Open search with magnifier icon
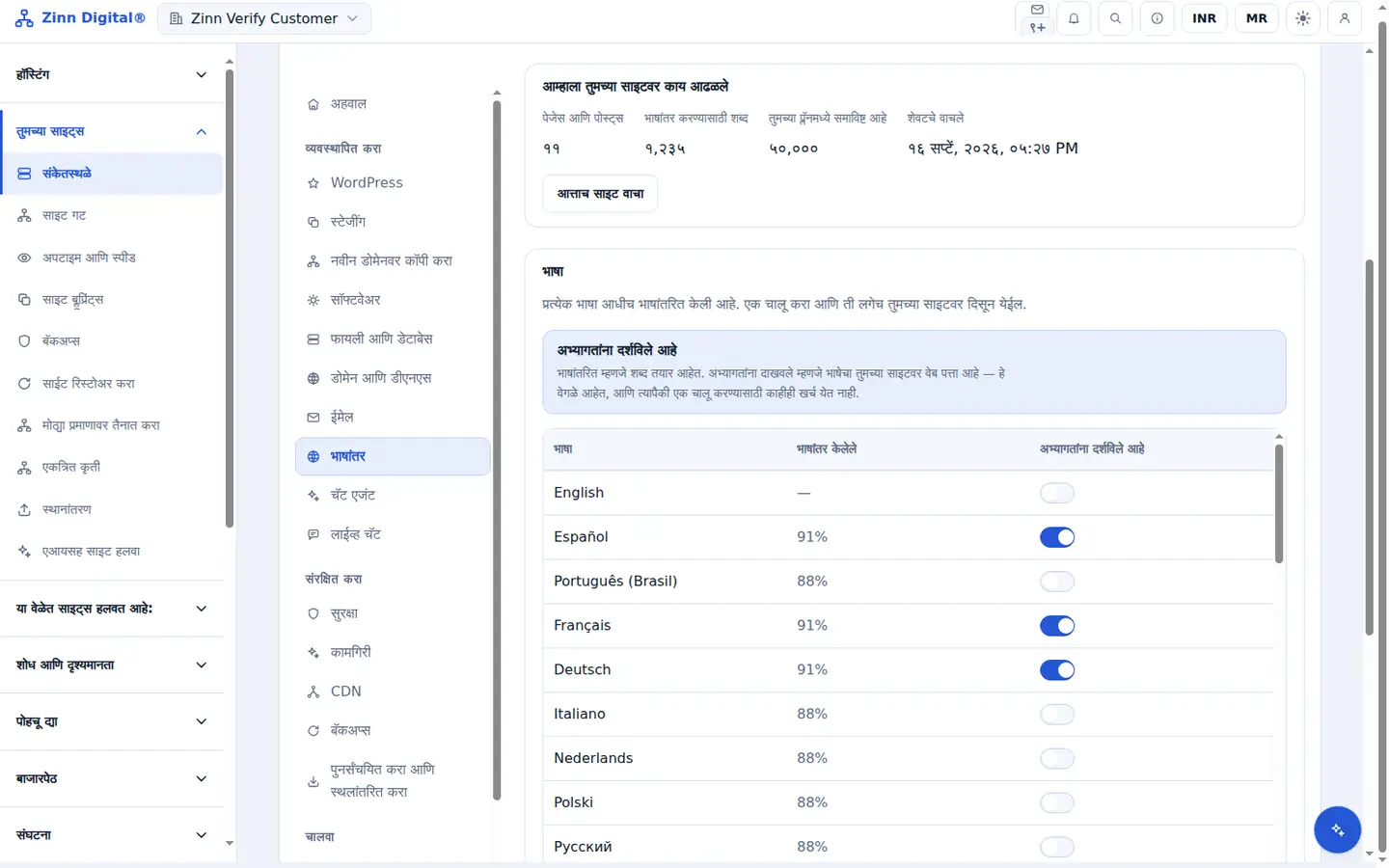 click(x=1115, y=18)
